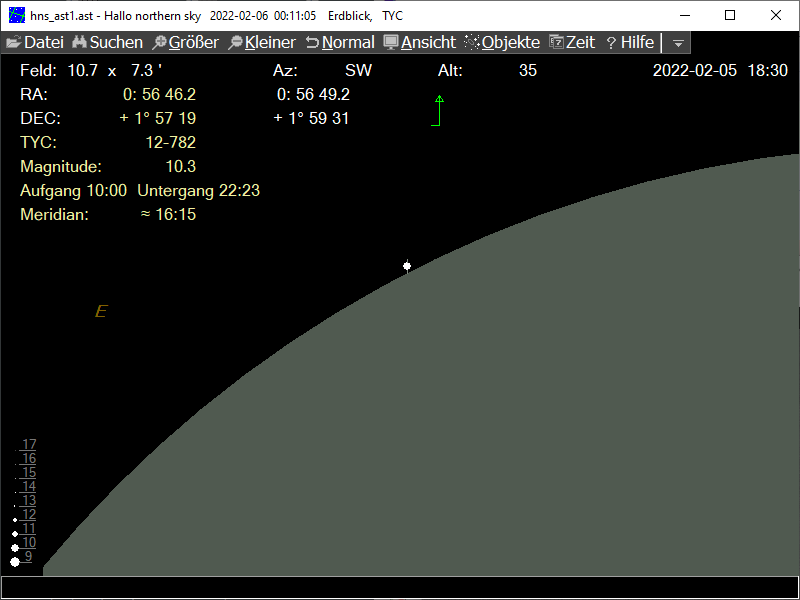Screen dimensions: 800x600
Task: Select magnitude limit 9 in the legend
Action: [29, 557]
